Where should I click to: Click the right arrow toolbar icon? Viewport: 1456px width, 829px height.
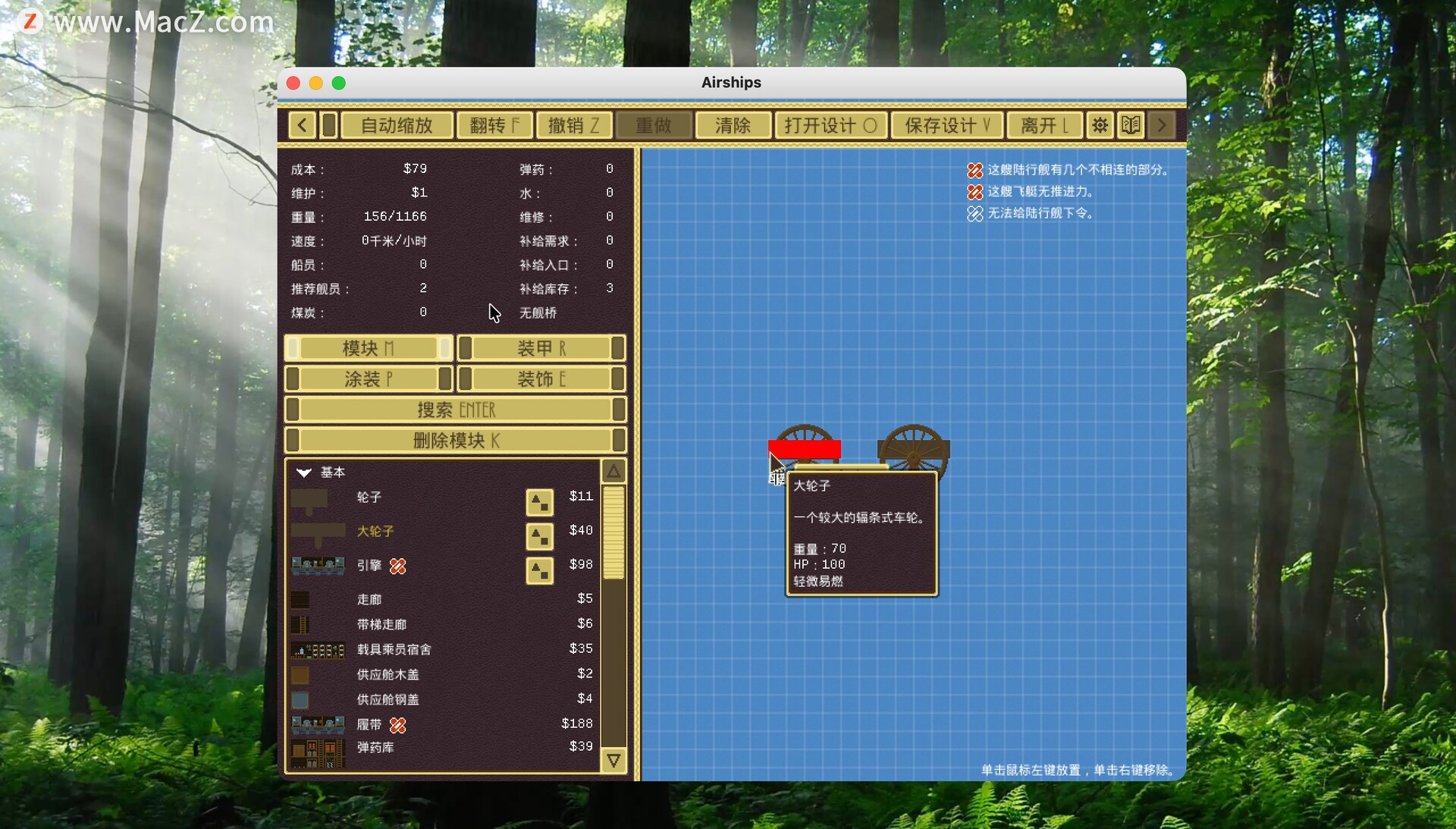point(1162,125)
